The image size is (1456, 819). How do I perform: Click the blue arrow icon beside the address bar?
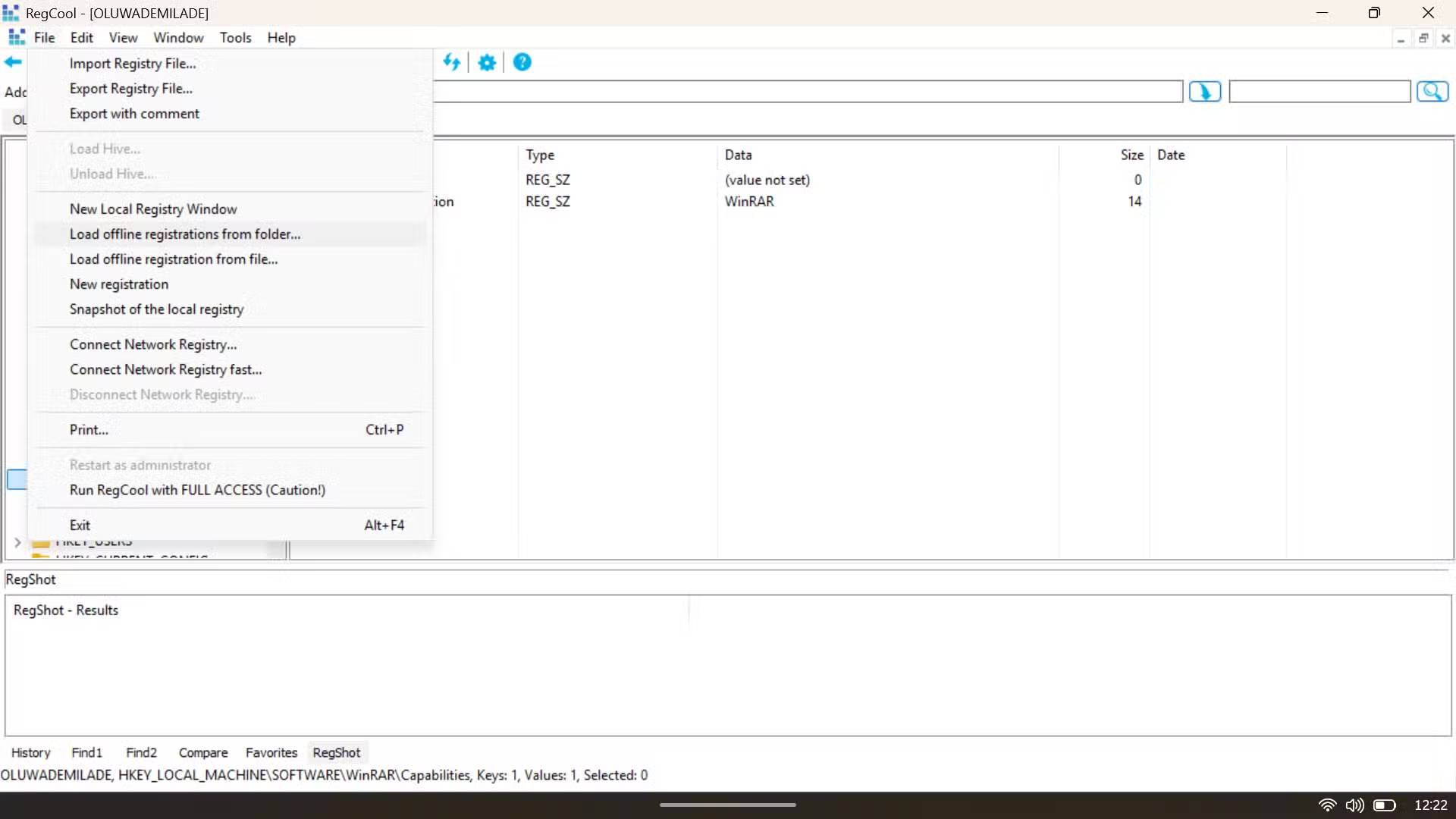point(1205,91)
